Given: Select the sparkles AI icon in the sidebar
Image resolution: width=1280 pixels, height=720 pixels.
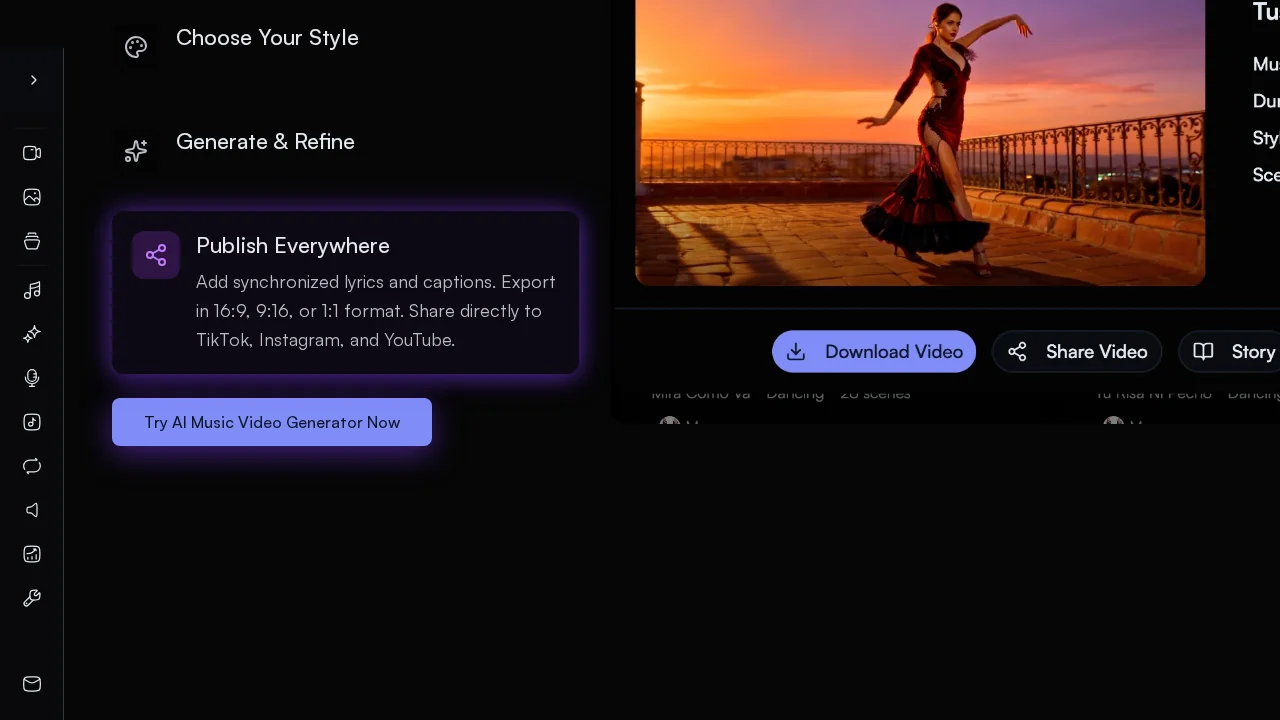Looking at the screenshot, I should click(x=32, y=334).
